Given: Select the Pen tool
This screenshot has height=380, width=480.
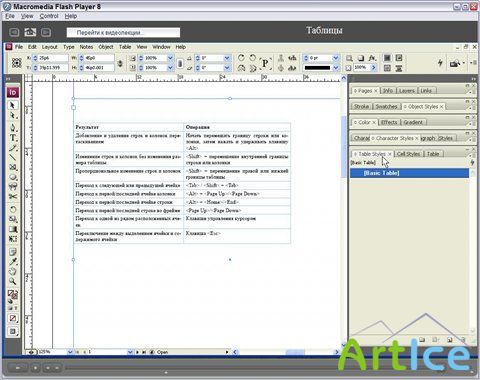Looking at the screenshot, I should click(x=13, y=128).
